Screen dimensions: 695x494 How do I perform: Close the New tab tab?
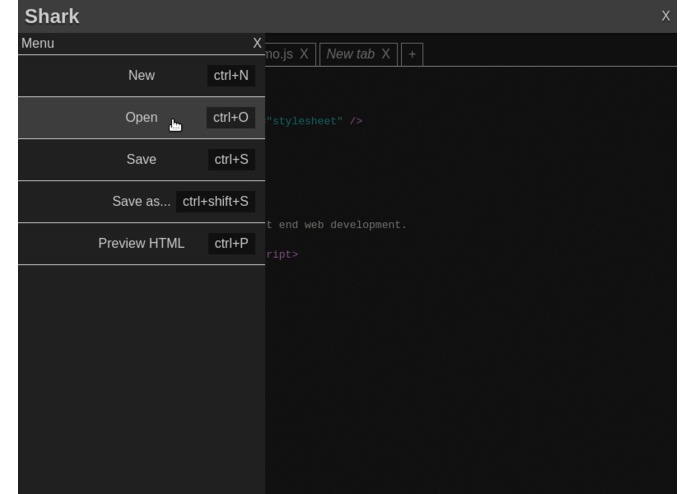pyautogui.click(x=386, y=54)
